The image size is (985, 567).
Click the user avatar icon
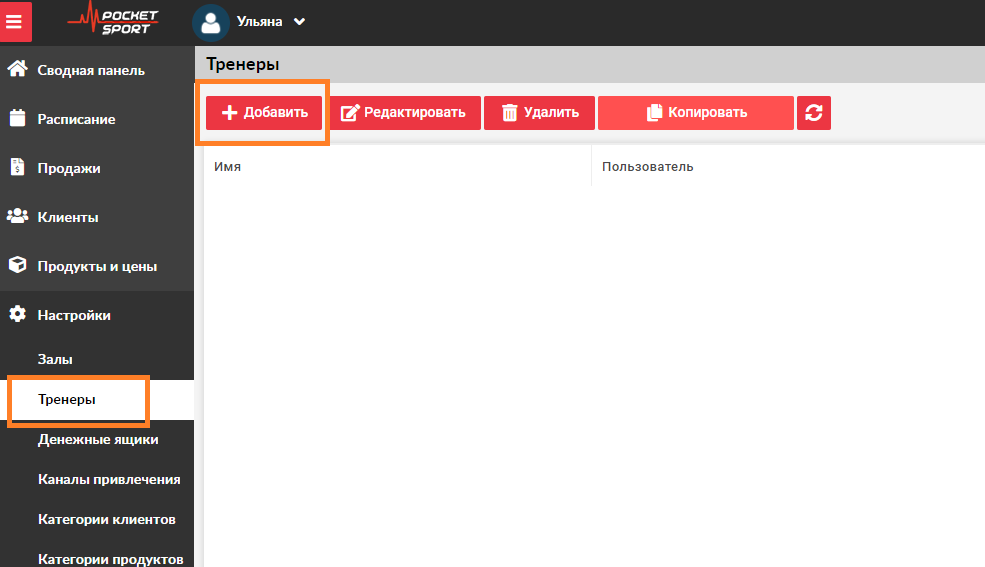210,22
